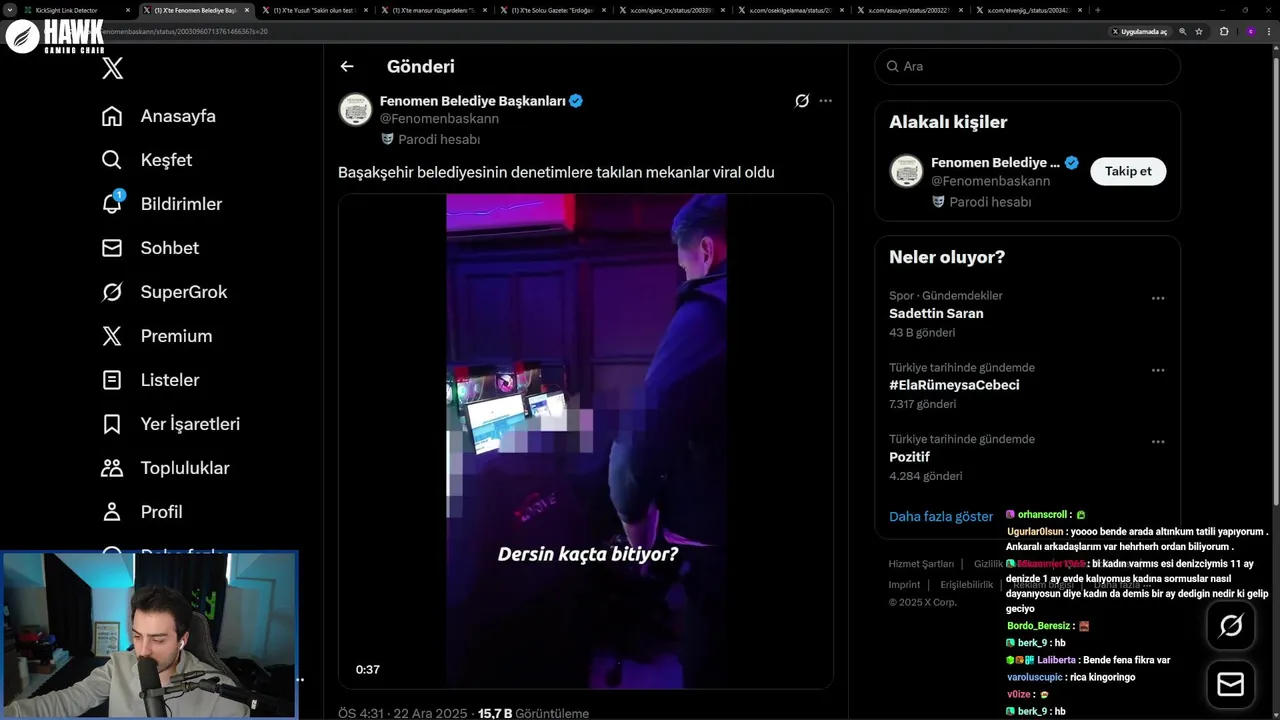Click the X logo in the sidebar
The width and height of the screenshot is (1280, 720).
click(x=112, y=68)
